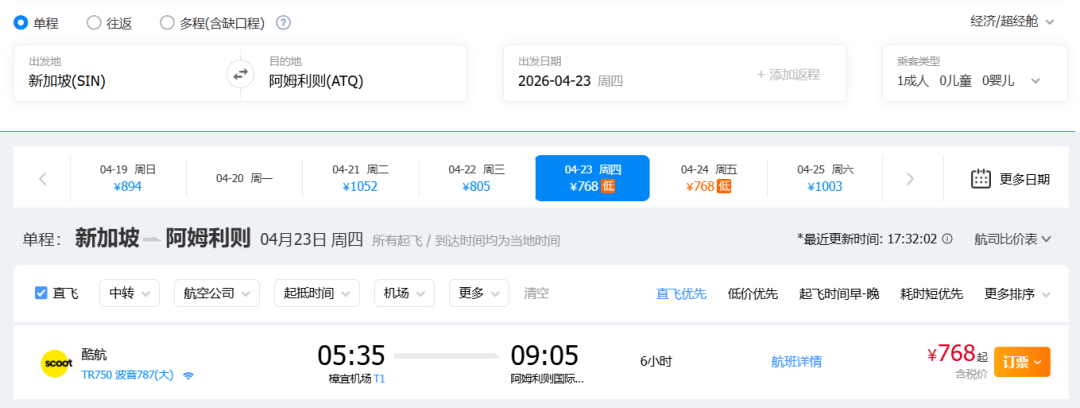Click the swap departure and destination icon
Image resolution: width=1080 pixels, height=408 pixels.
(x=240, y=73)
